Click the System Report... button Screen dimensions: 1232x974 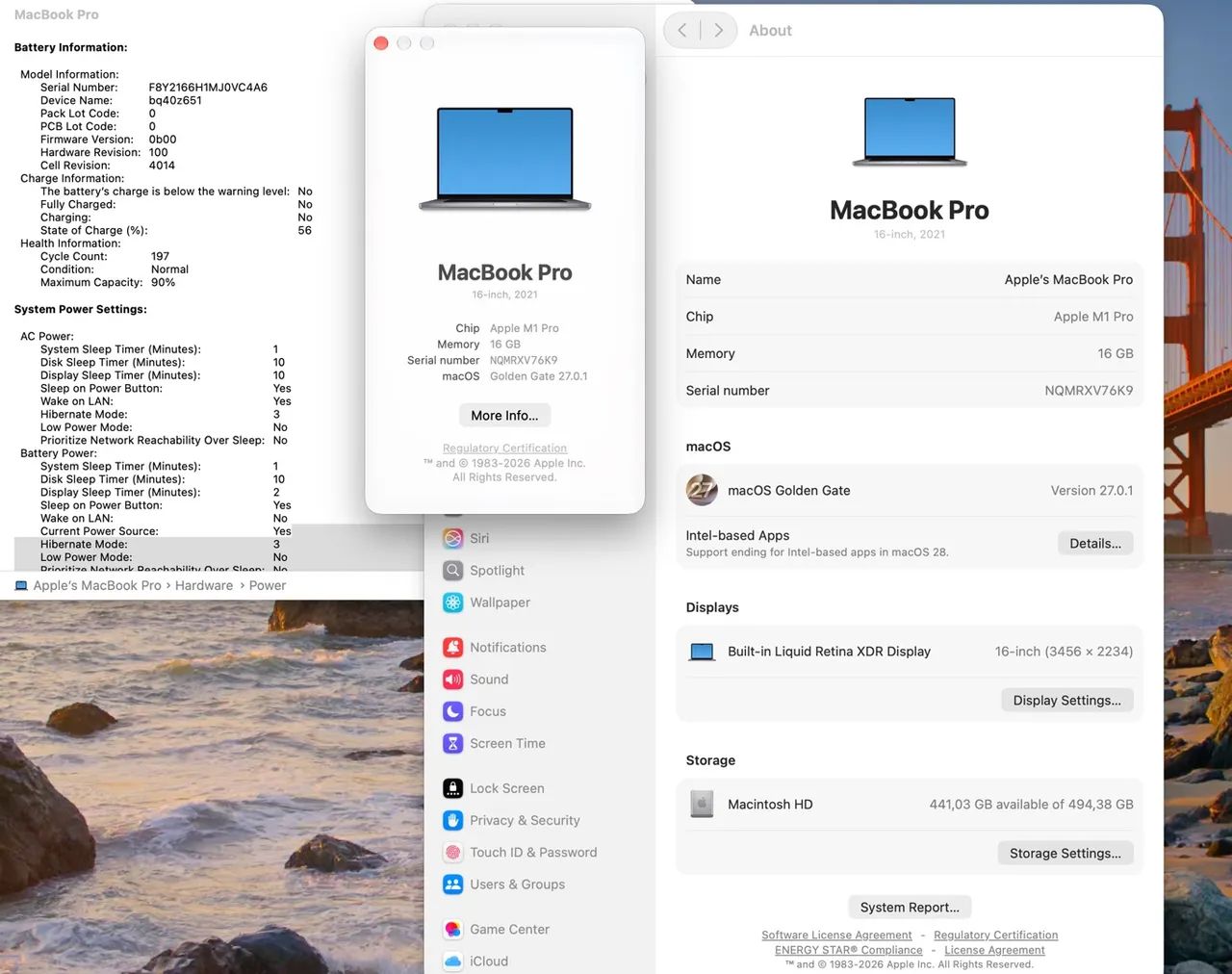tap(910, 907)
